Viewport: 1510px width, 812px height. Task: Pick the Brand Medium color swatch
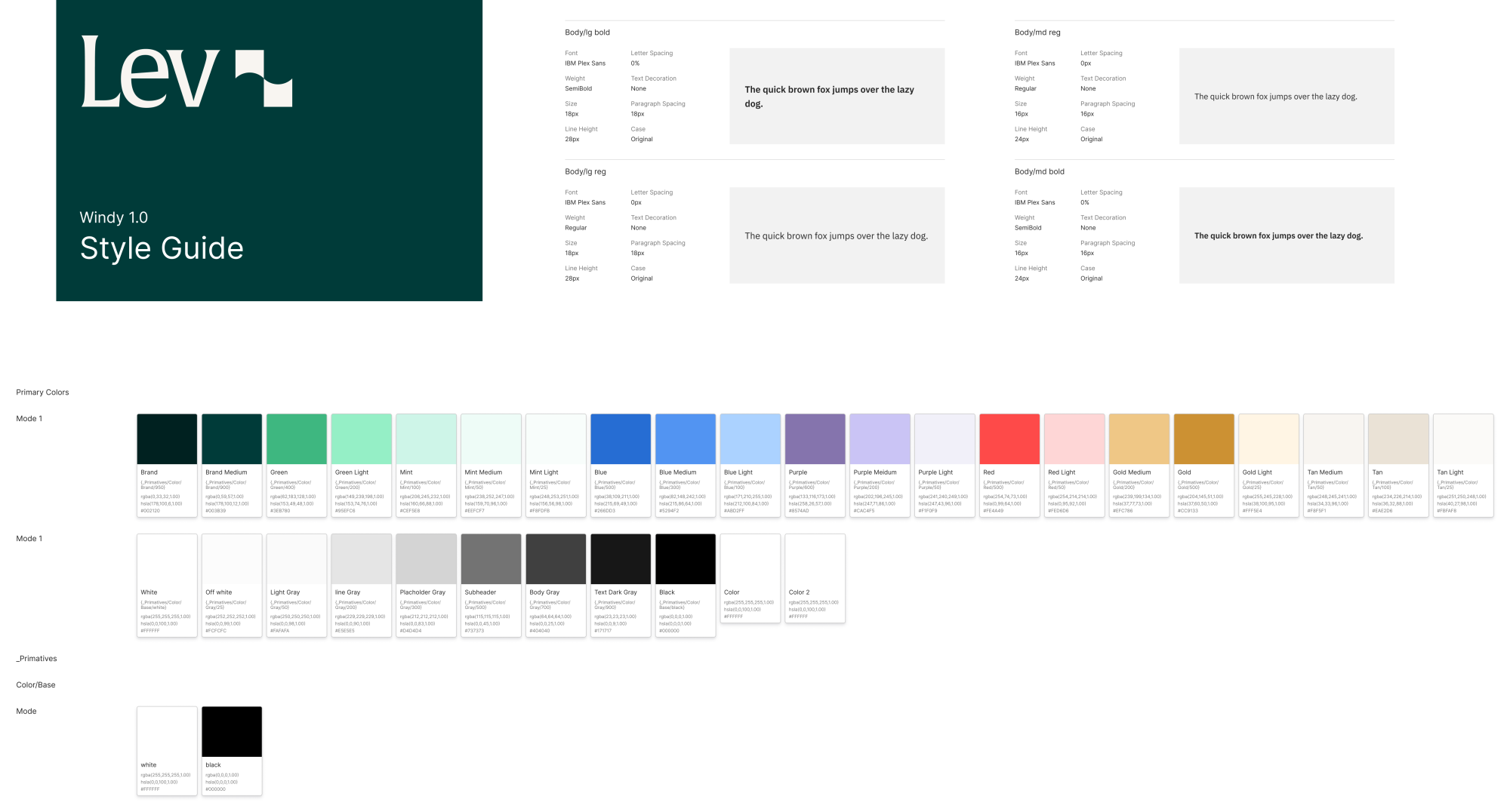pos(232,439)
